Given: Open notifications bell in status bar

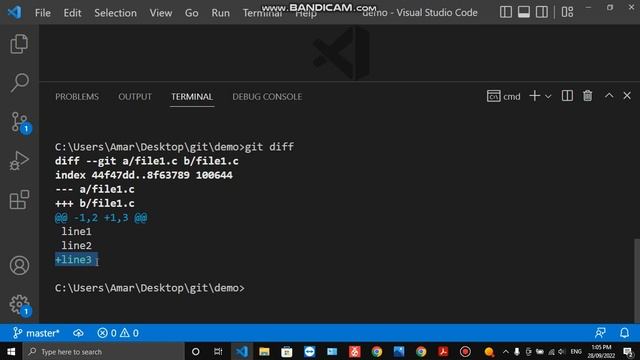Looking at the screenshot, I should [624, 333].
